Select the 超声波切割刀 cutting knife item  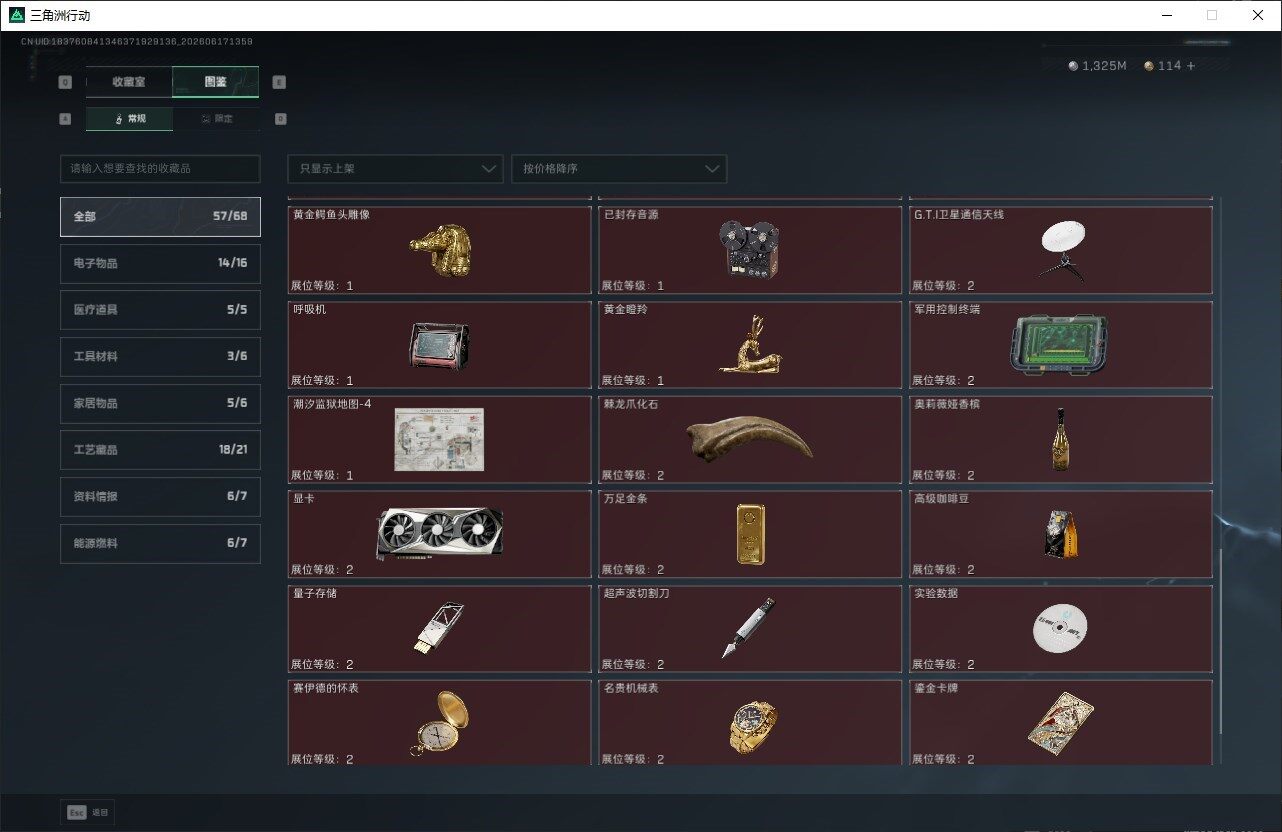[x=750, y=629]
